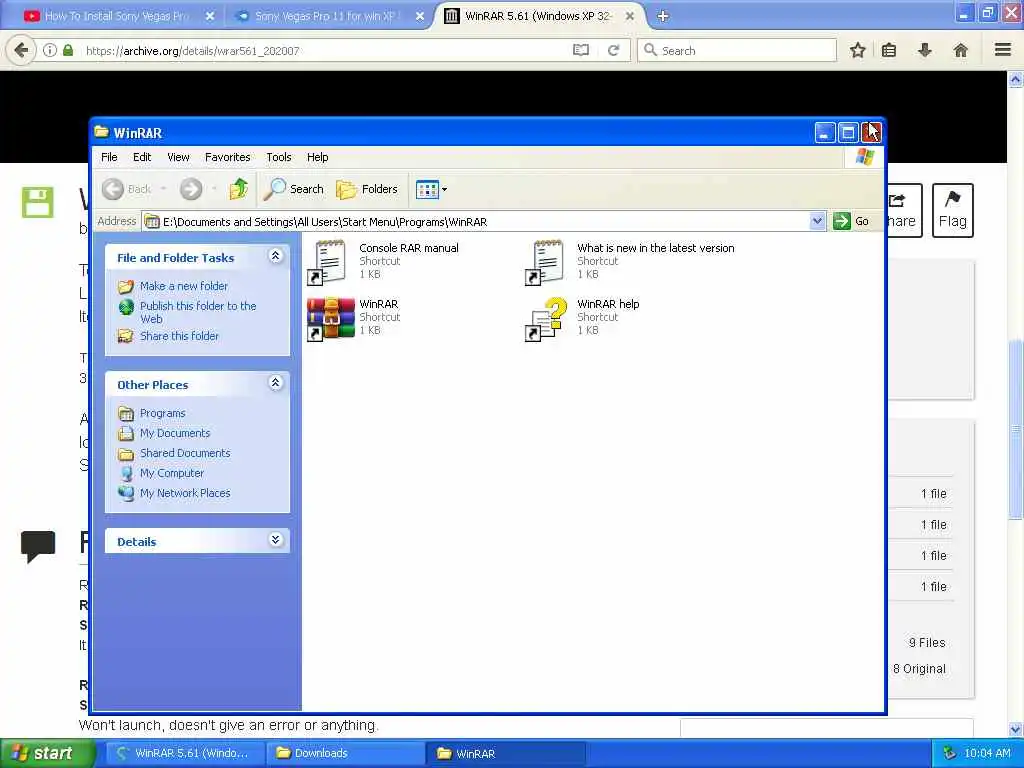Click the system tray safely remove icon

coord(949,754)
